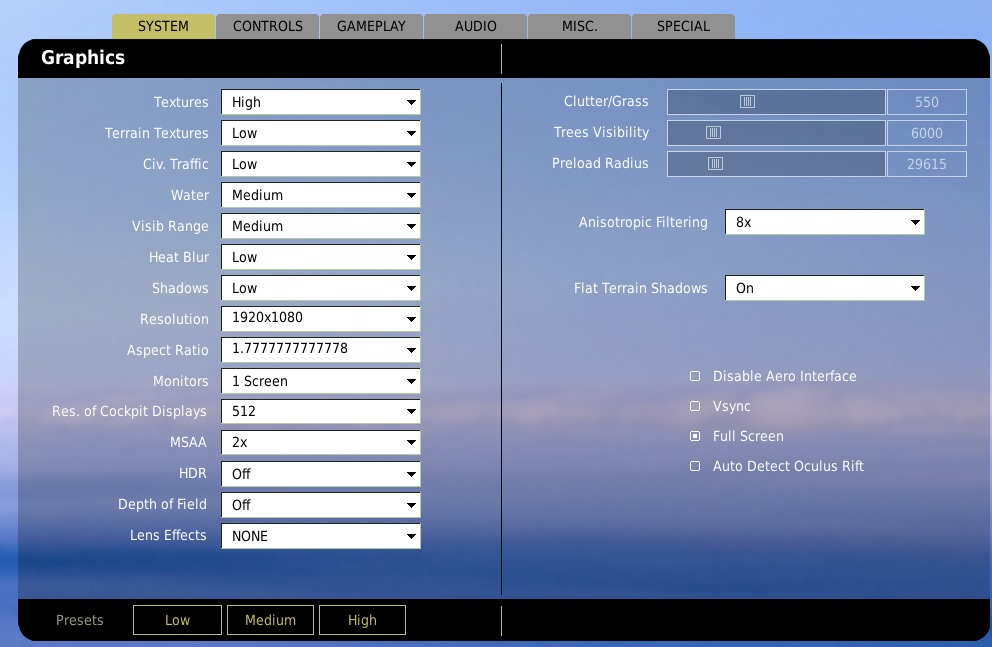Screen dimensions: 992x647
Task: Uncheck the Full Screen checkbox
Action: pyautogui.click(x=695, y=436)
